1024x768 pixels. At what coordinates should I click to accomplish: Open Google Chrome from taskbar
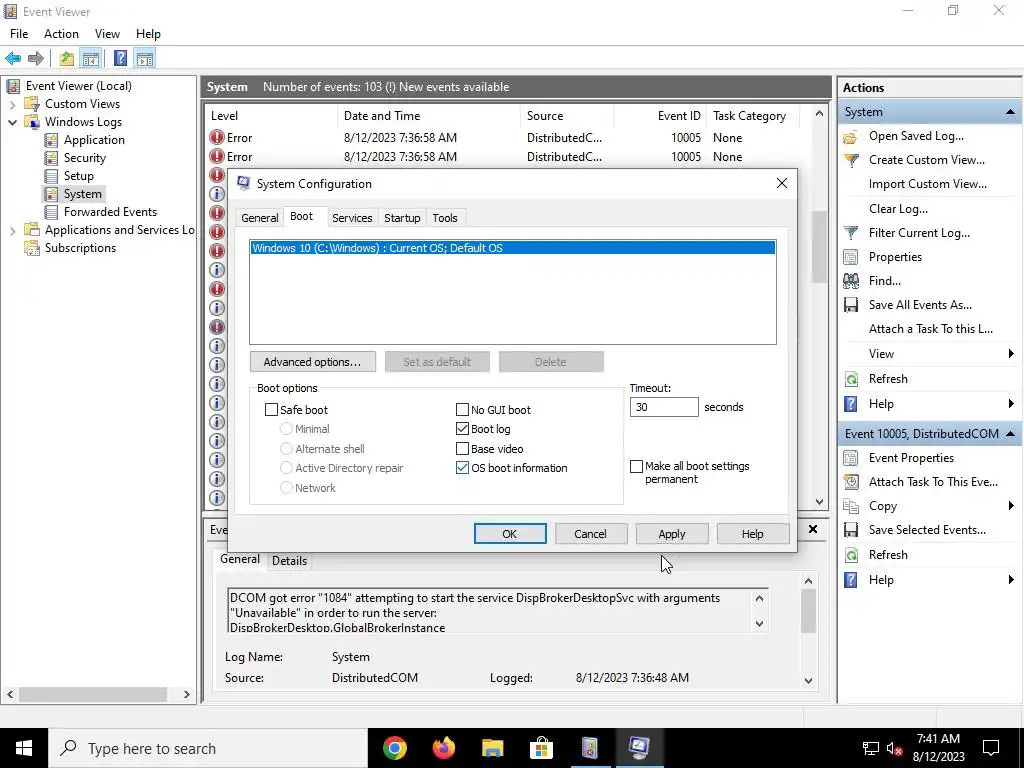coord(395,748)
